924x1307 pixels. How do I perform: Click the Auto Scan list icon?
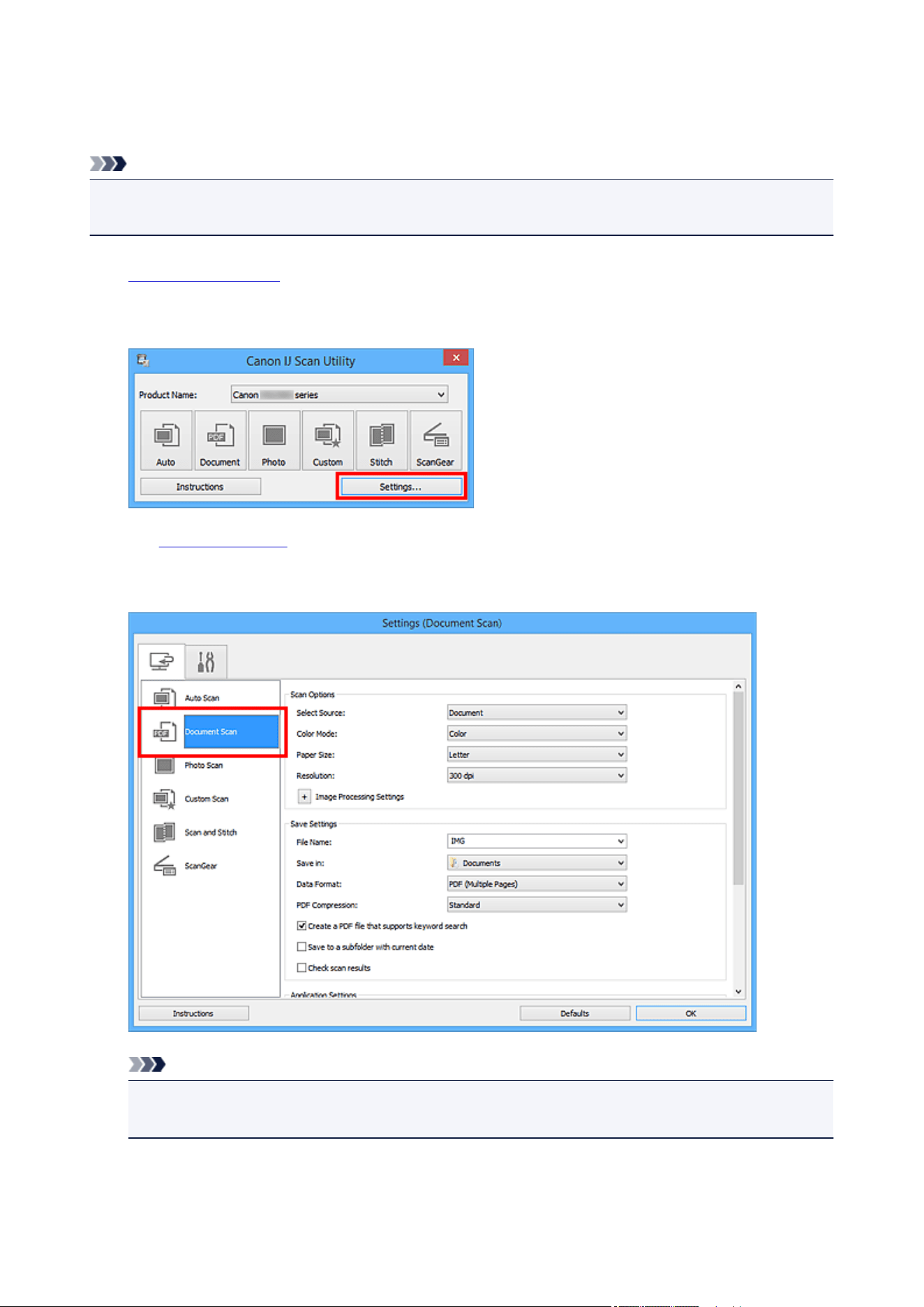click(164, 697)
